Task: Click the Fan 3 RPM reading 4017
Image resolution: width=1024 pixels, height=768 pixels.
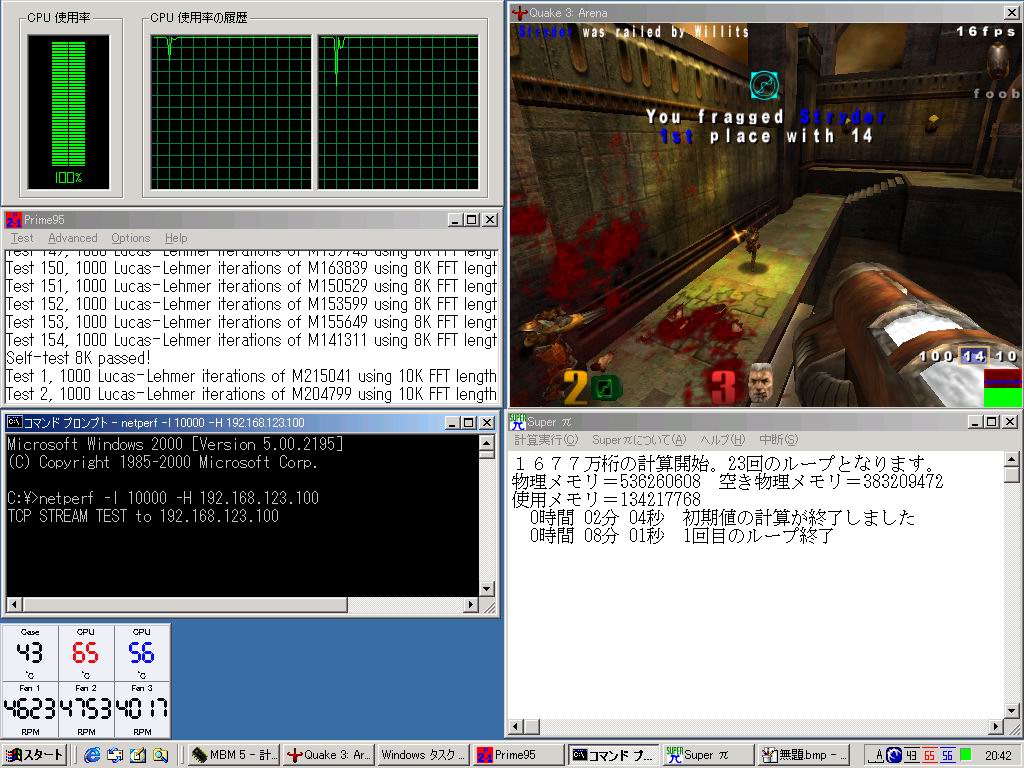Action: coord(142,709)
